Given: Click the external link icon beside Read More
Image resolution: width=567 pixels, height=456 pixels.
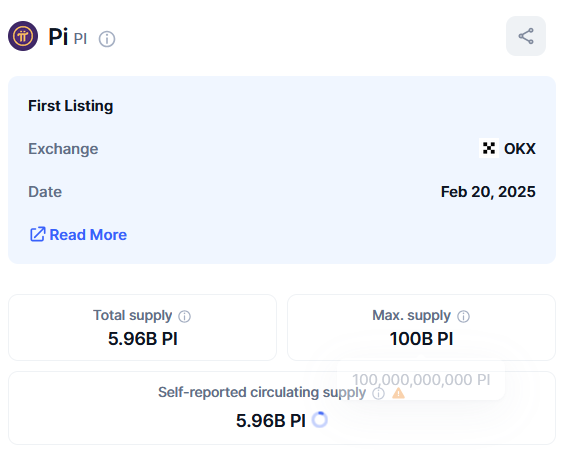Looking at the screenshot, I should [x=37, y=235].
